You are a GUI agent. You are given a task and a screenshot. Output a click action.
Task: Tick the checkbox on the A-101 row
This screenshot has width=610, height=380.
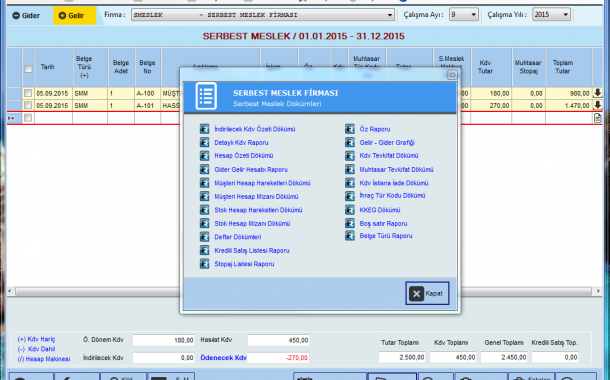pos(28,105)
